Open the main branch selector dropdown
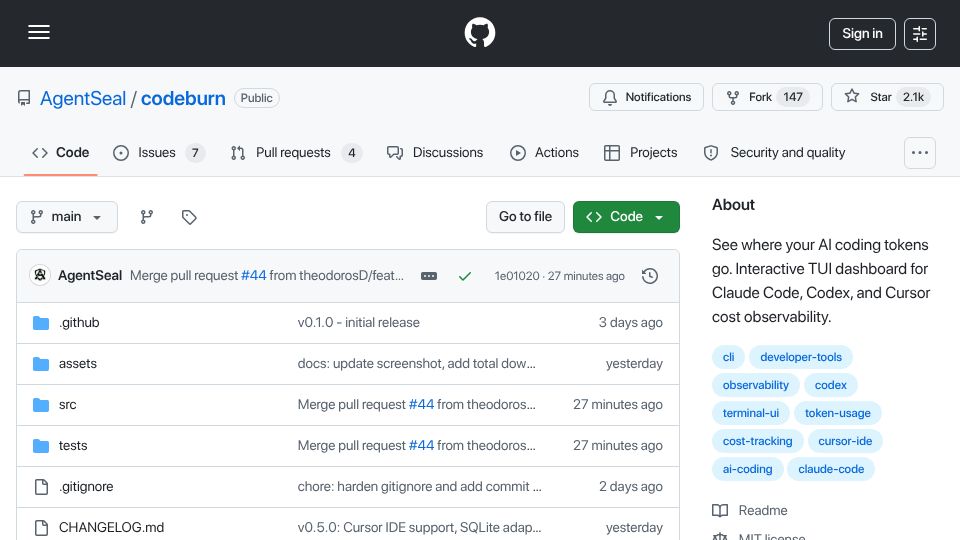 coord(67,217)
